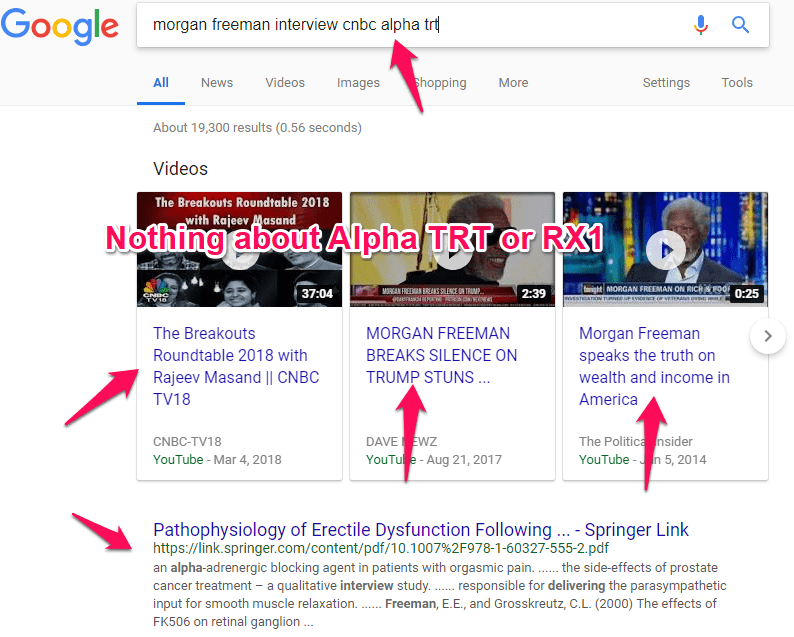Screen dimensions: 794x637
Task: Open the Settings menu
Action: tap(666, 83)
